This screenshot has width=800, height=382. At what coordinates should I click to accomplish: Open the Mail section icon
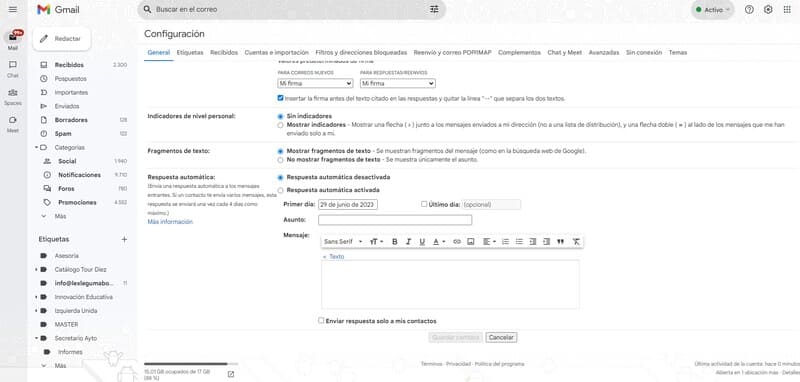[13, 37]
